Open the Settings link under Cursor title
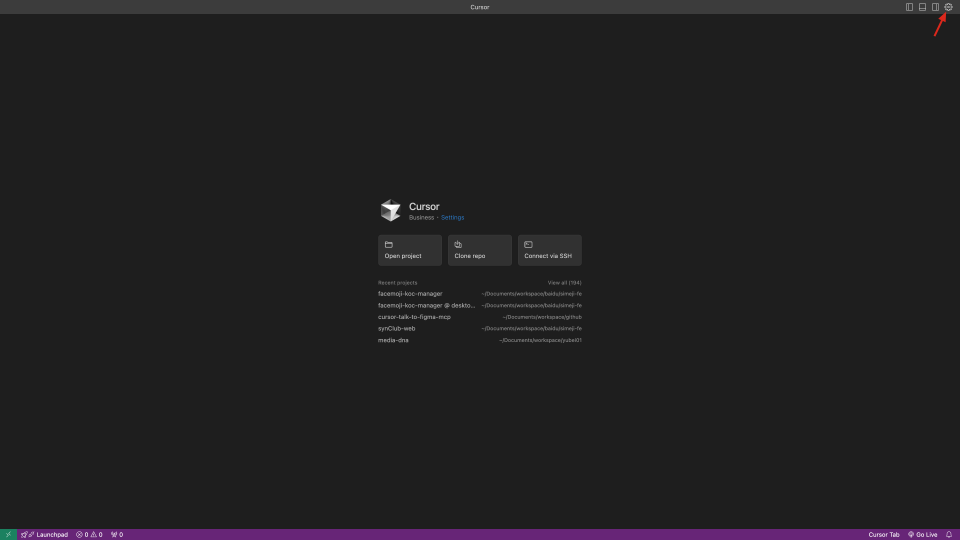 (452, 217)
